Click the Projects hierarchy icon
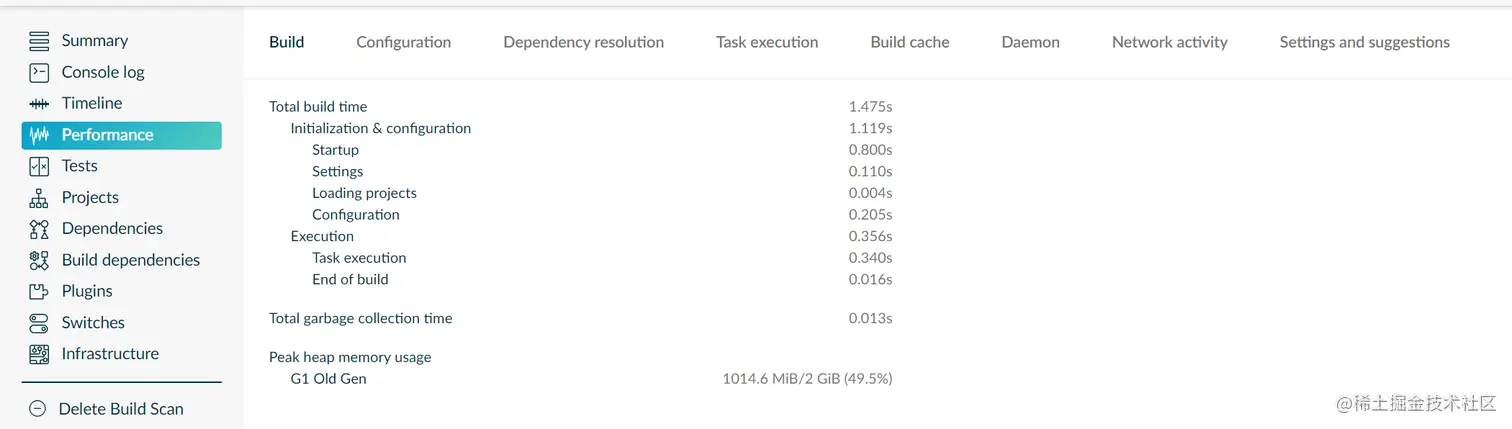The height and width of the screenshot is (429, 1512). pyautogui.click(x=39, y=197)
